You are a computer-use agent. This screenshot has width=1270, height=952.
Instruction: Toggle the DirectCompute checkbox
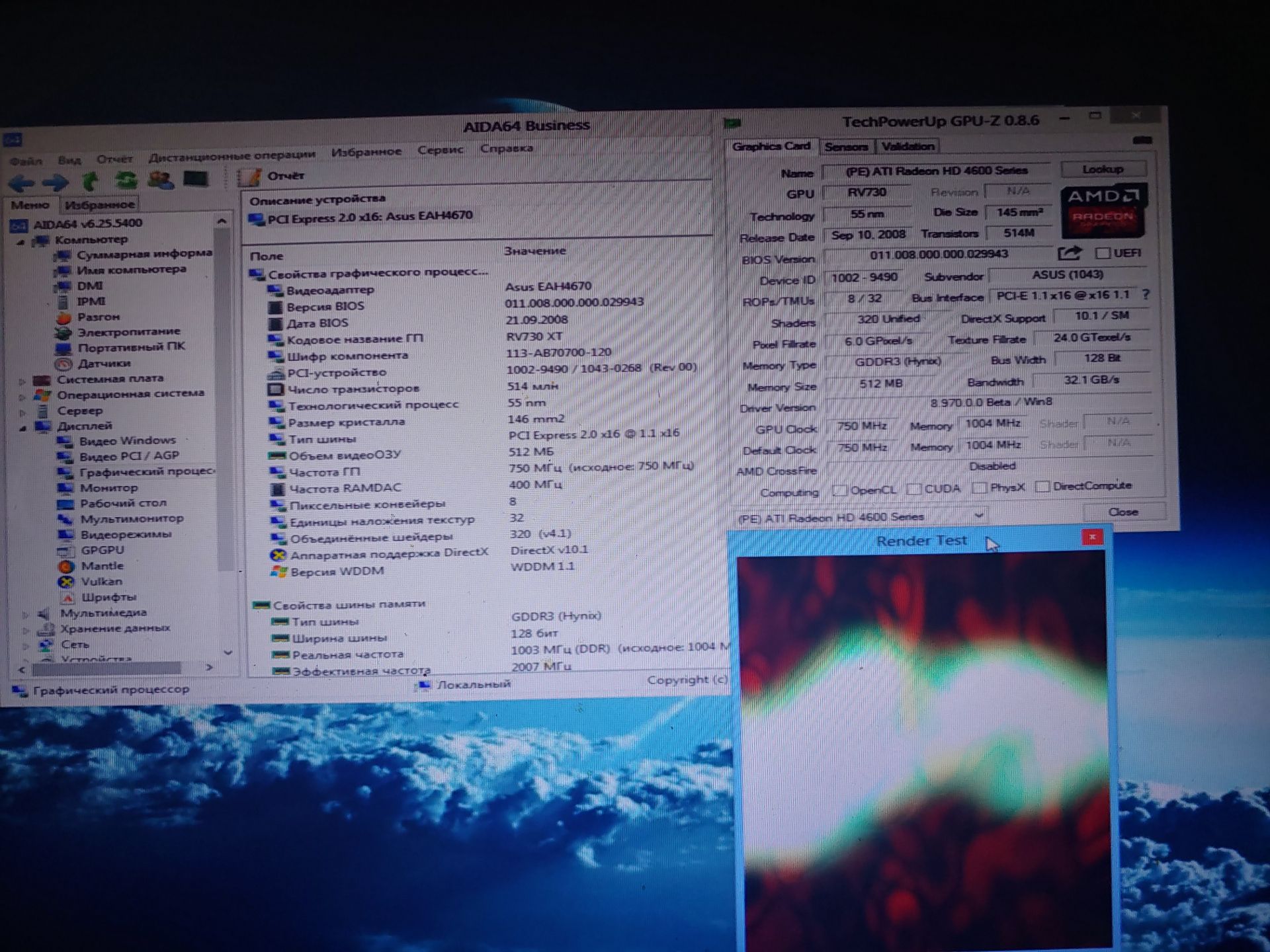(x=1042, y=487)
